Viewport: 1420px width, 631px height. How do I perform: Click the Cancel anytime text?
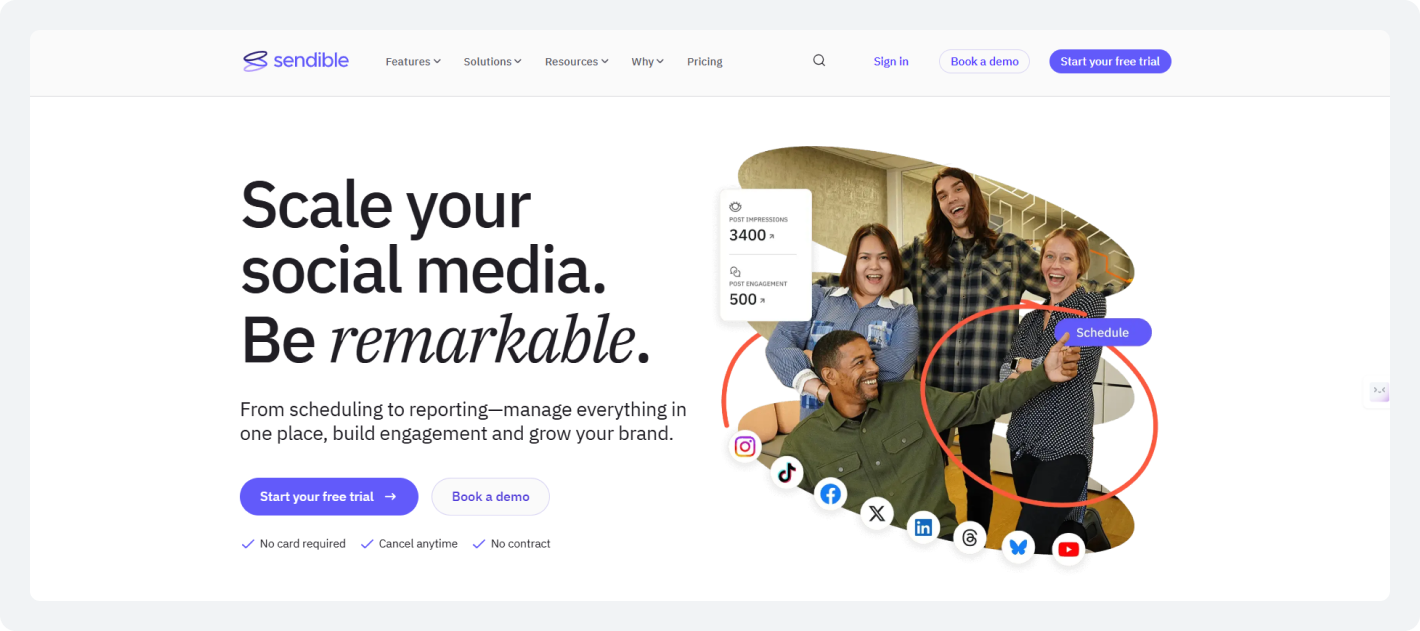click(x=418, y=544)
